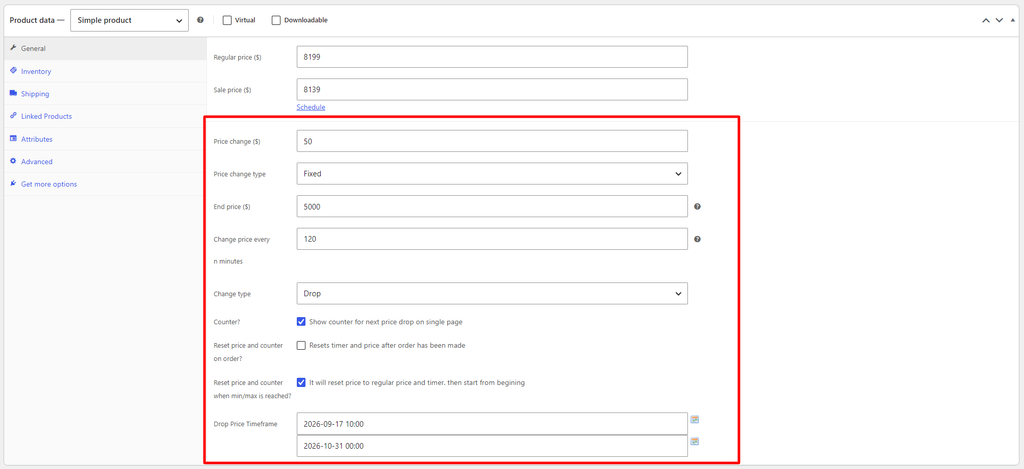Move Product data panel down
1024x469 pixels.
pos(999,20)
